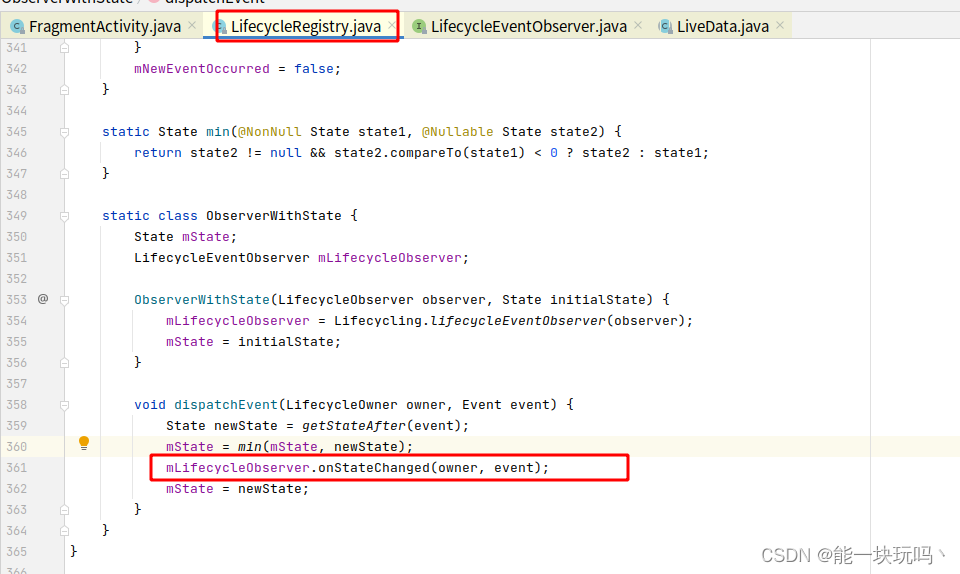
Task: Click the LiveData.java class file icon
Action: coord(666,26)
